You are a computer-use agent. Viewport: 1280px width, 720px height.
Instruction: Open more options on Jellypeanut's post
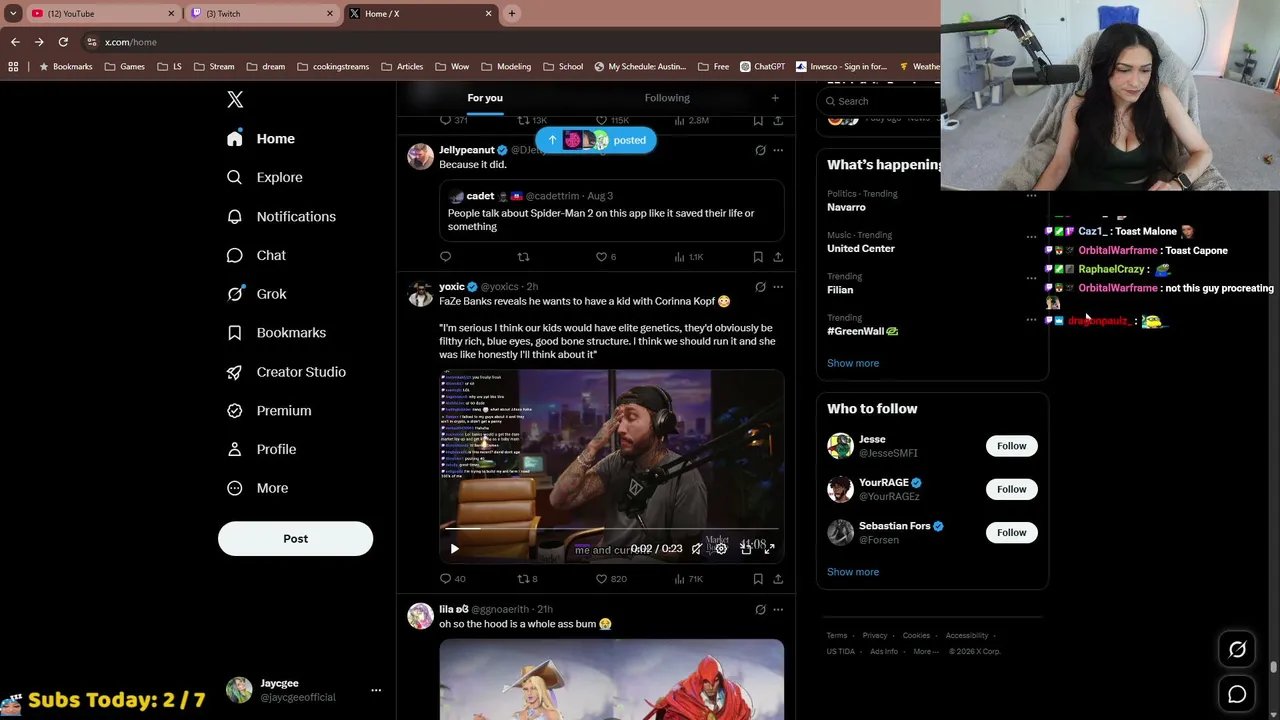778,150
